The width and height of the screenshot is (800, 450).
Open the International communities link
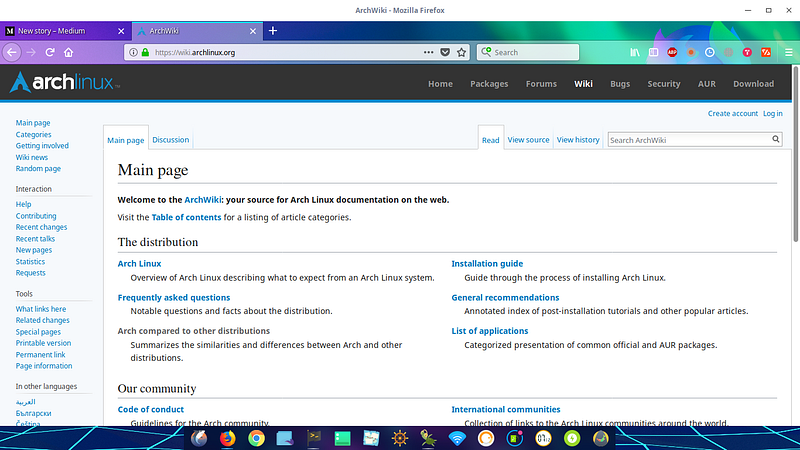pos(506,409)
